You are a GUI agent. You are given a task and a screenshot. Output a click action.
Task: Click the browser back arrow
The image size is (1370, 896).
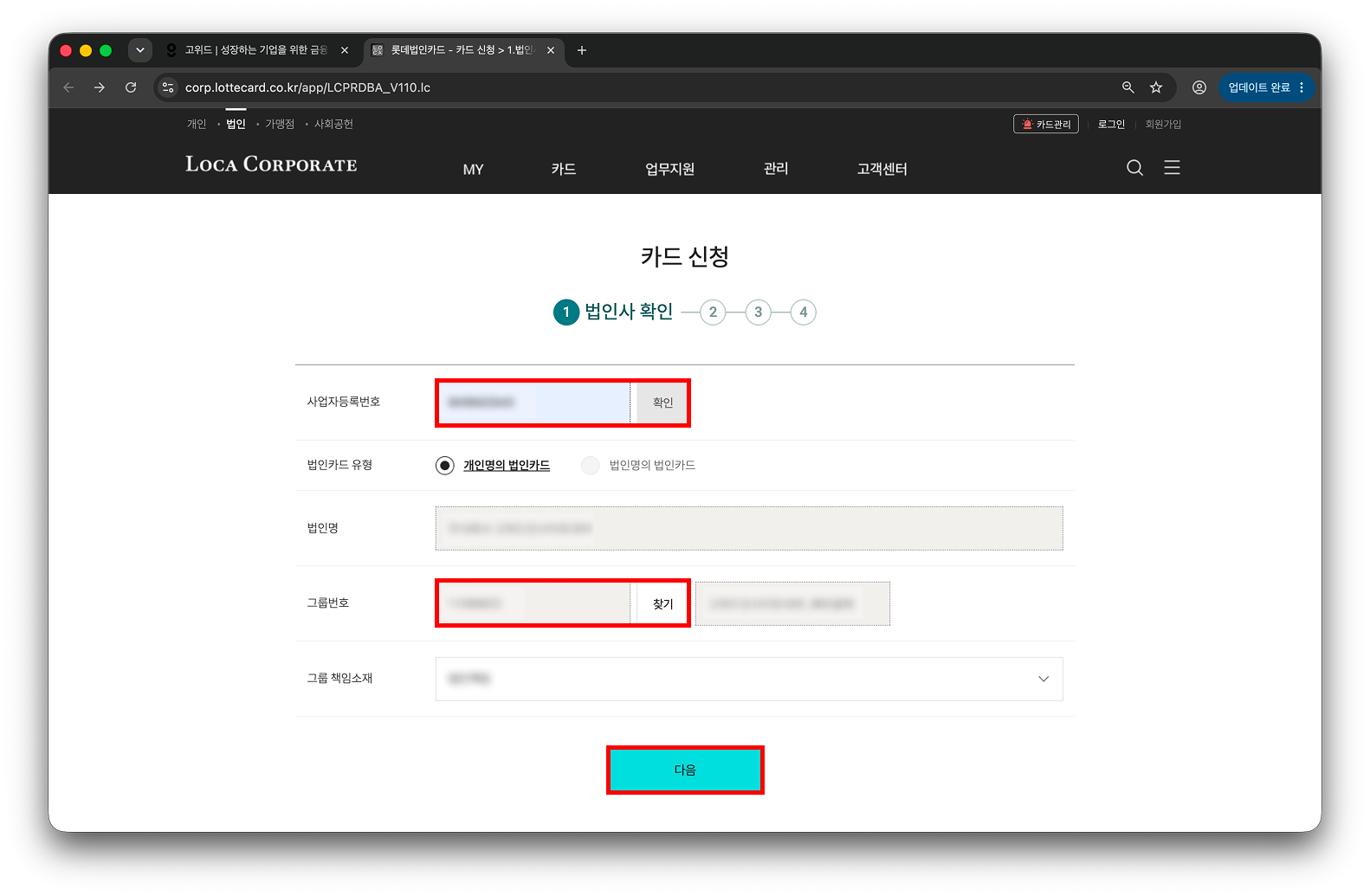[68, 87]
